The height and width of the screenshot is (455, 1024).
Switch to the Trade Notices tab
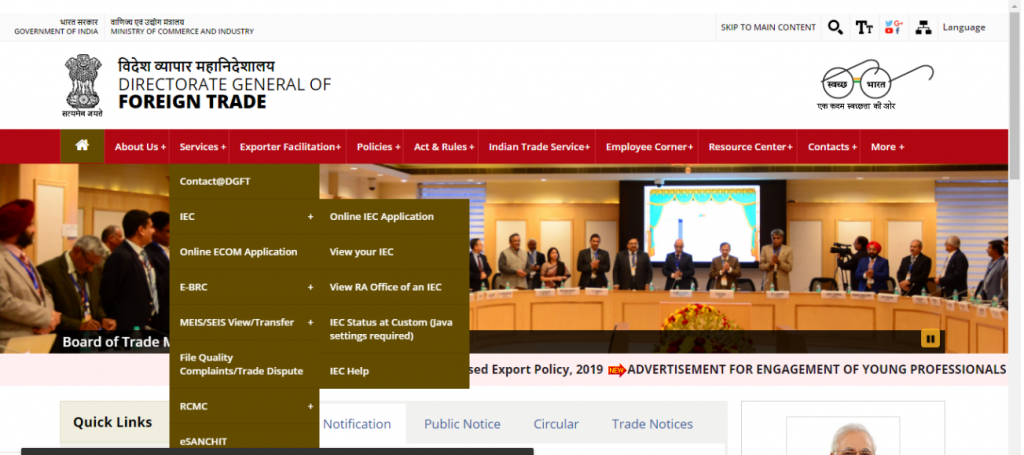[652, 424]
